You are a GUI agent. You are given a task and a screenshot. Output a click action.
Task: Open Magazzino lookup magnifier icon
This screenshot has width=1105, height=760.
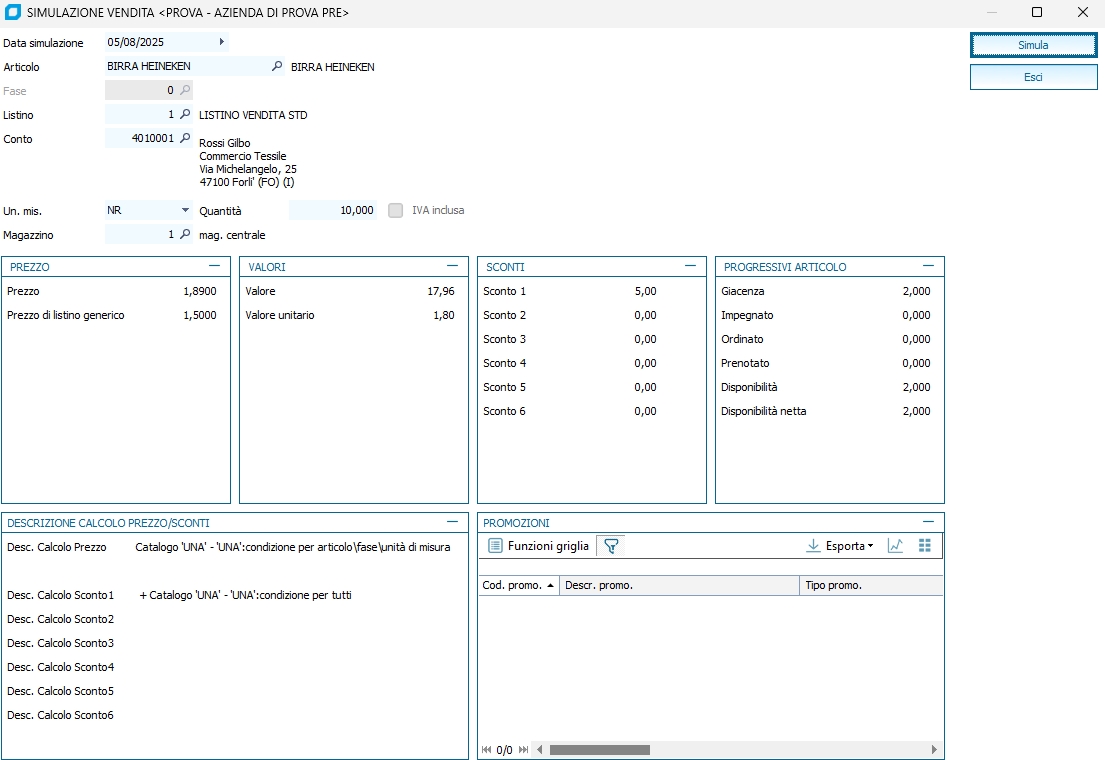coord(185,234)
